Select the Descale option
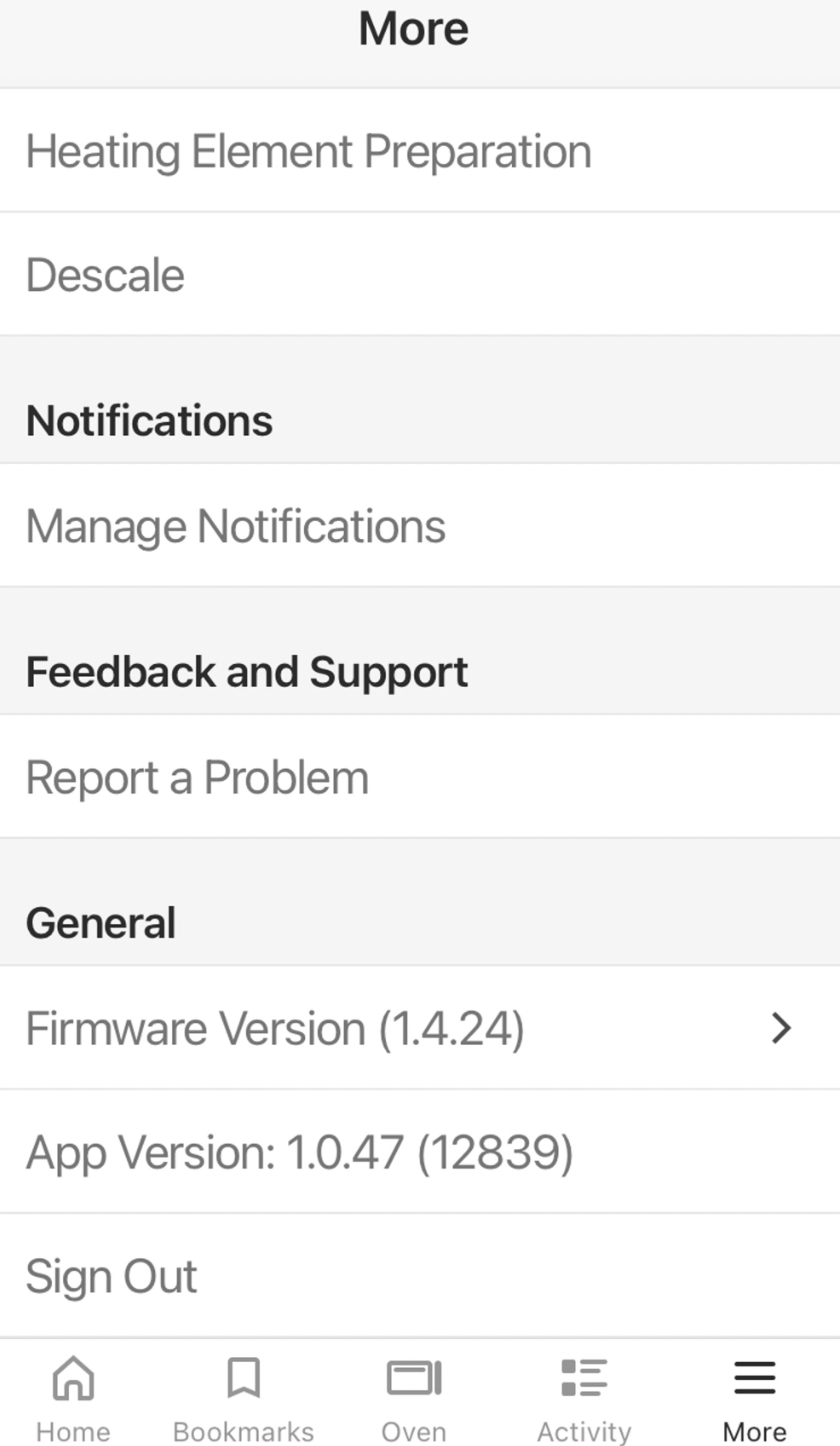The height and width of the screenshot is (1446, 840). [420, 274]
